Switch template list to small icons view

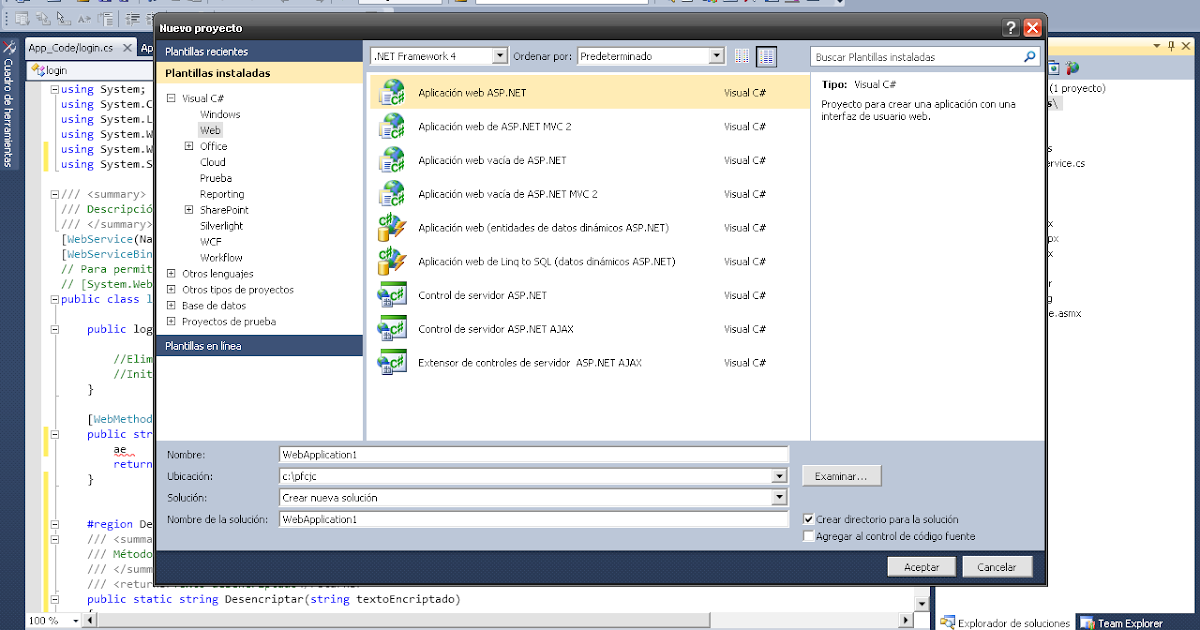click(742, 57)
